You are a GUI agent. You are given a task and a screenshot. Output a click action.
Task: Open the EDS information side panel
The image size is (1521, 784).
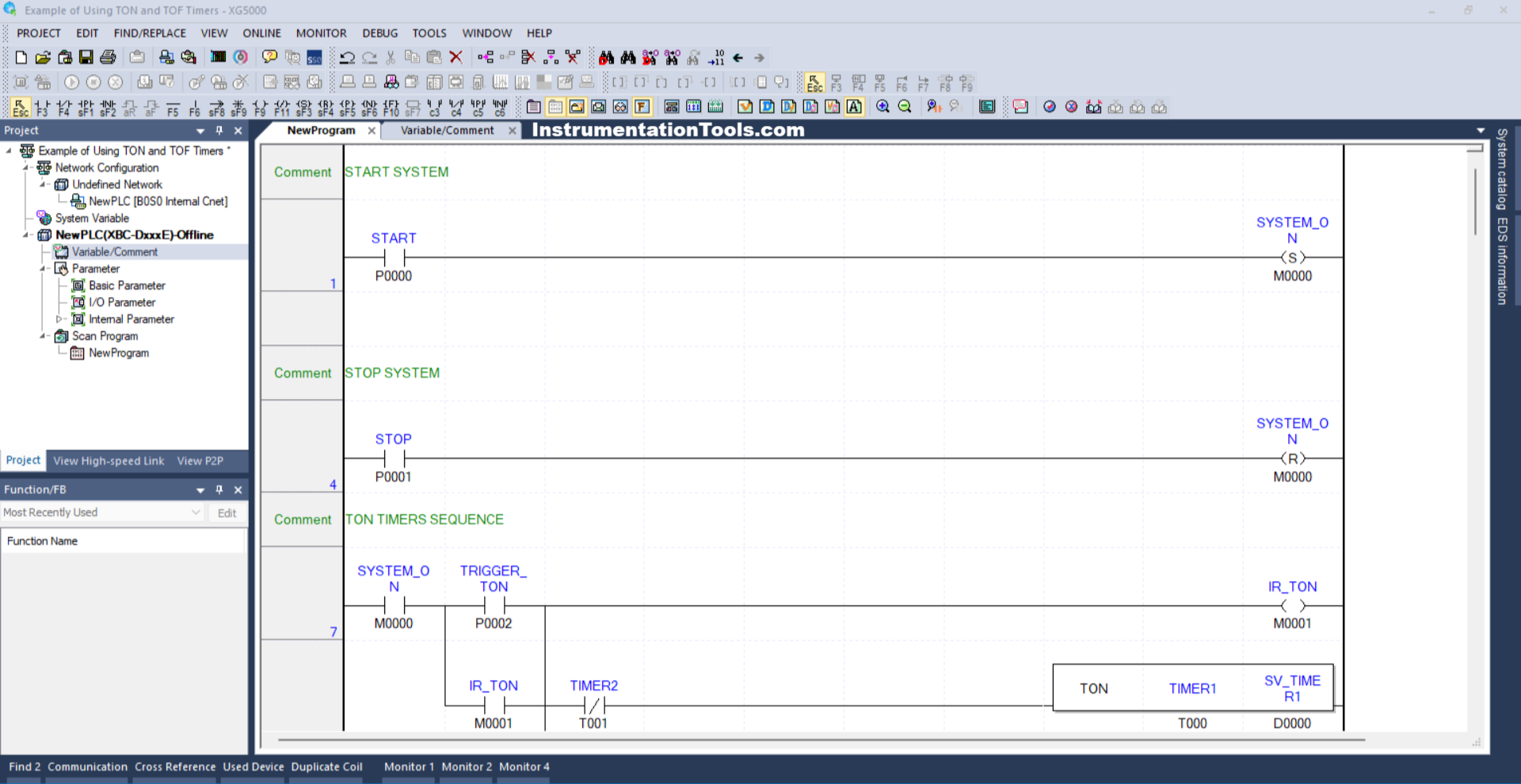click(1501, 261)
